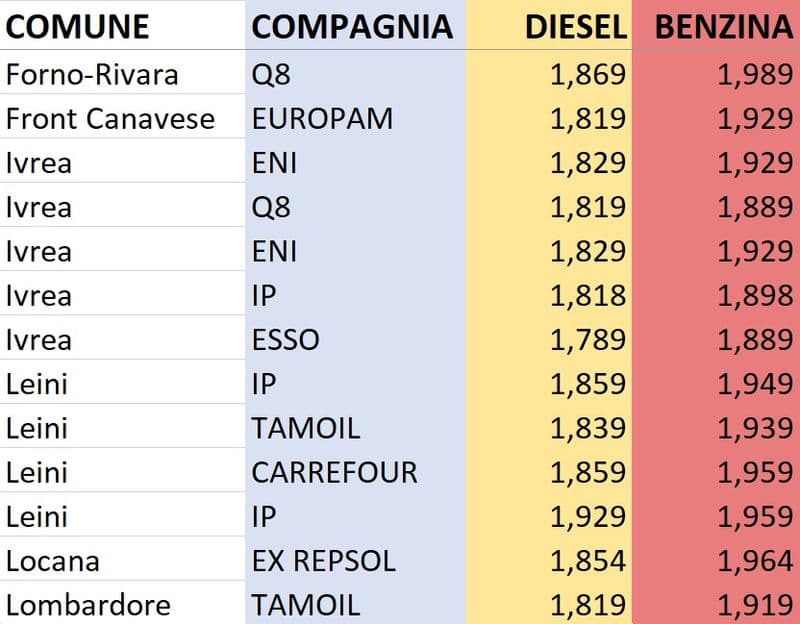Screen dimensions: 800x624
Task: Select benzina value 1,898
Action: tap(755, 295)
